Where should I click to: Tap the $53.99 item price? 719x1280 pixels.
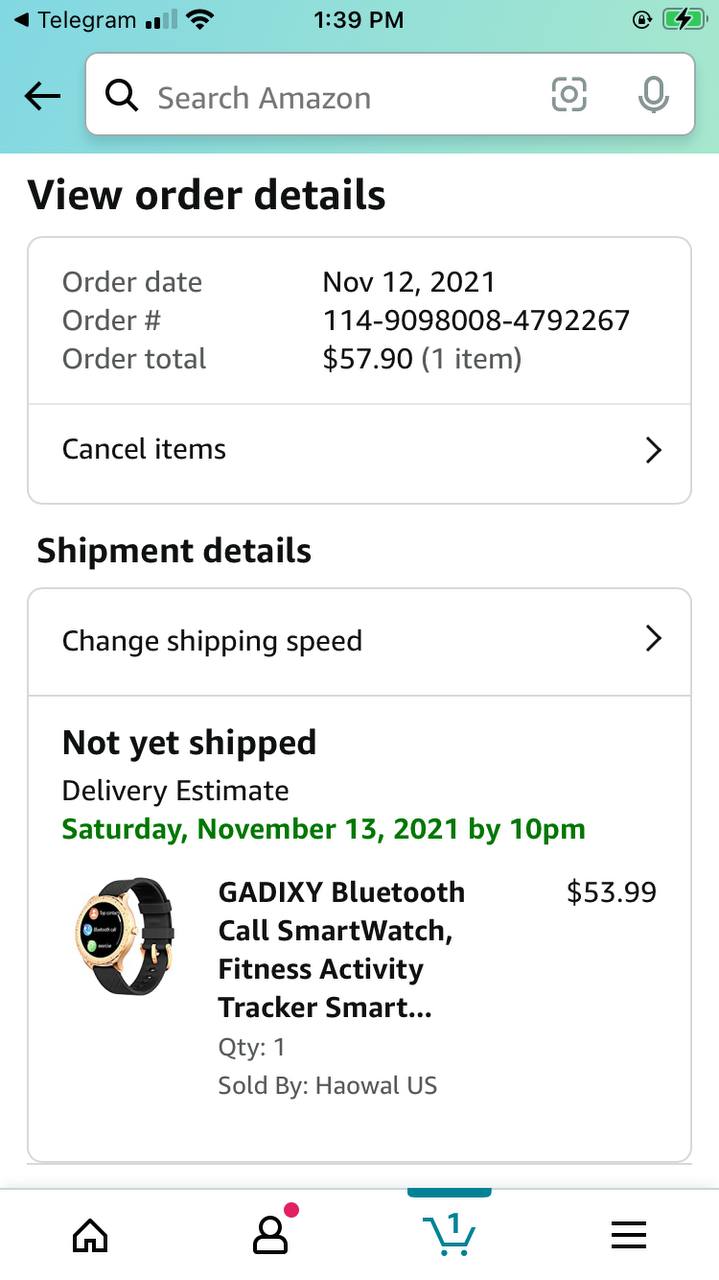tap(611, 892)
